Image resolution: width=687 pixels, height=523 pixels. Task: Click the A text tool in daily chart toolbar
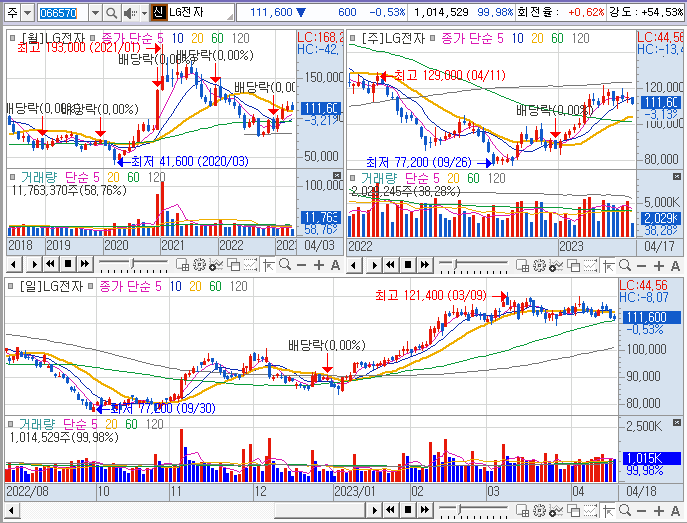pos(675,511)
